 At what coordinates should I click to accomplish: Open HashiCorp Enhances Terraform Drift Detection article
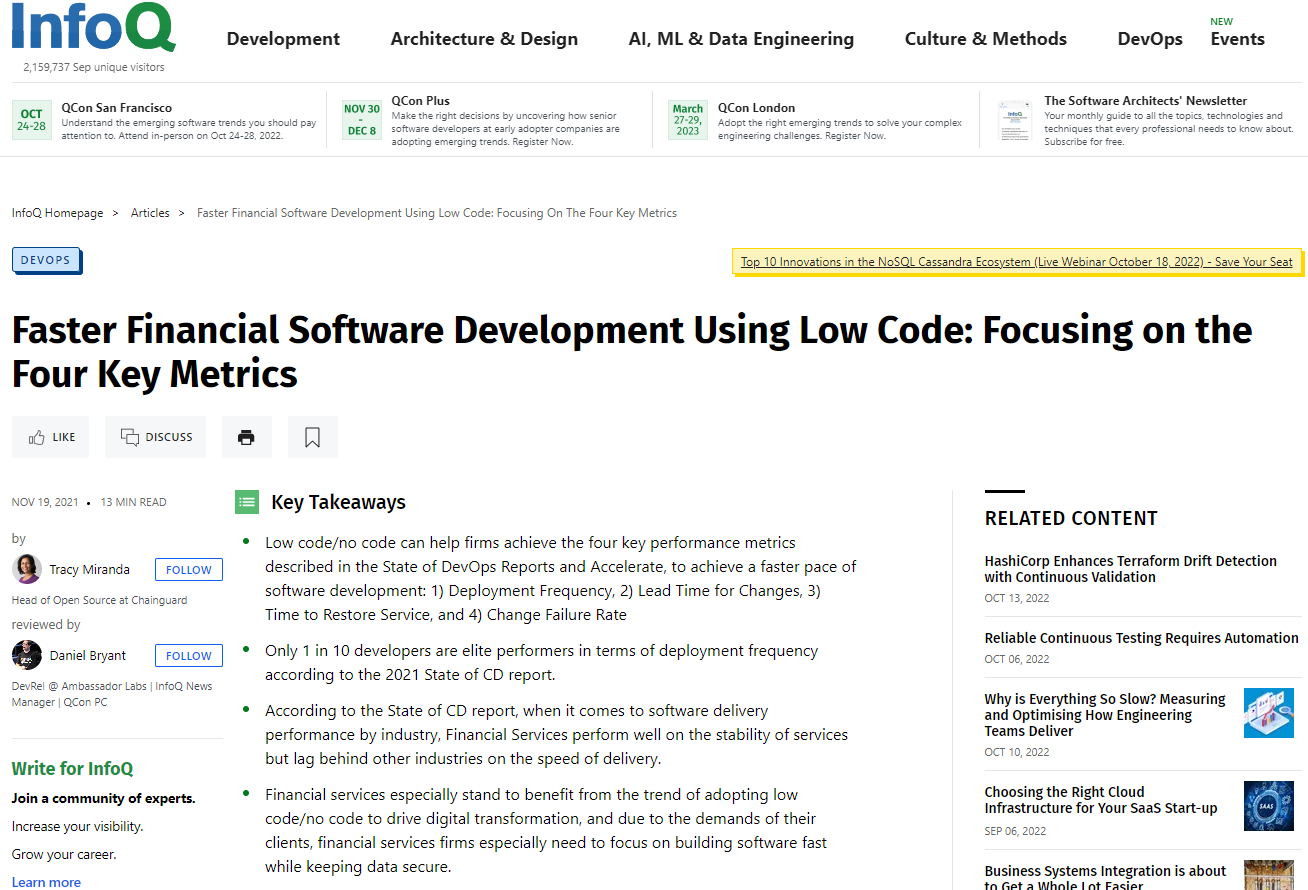pyautogui.click(x=1131, y=569)
